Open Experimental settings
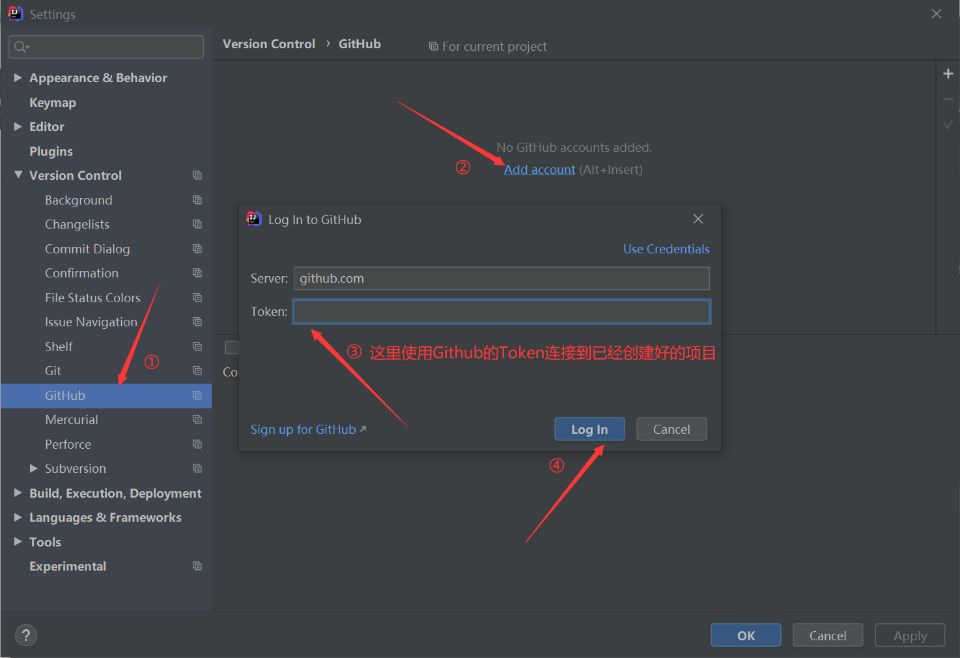This screenshot has width=960, height=658. (x=67, y=566)
